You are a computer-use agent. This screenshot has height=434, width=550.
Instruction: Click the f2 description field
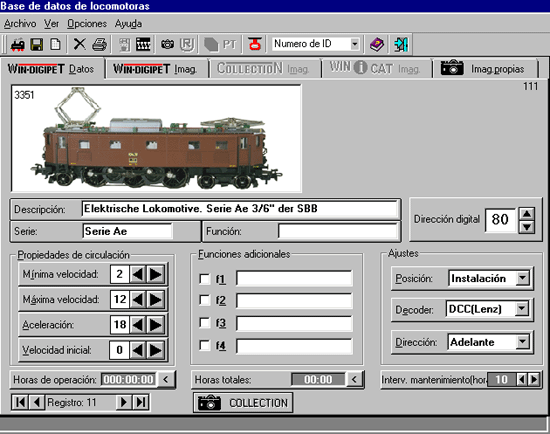coord(294,301)
